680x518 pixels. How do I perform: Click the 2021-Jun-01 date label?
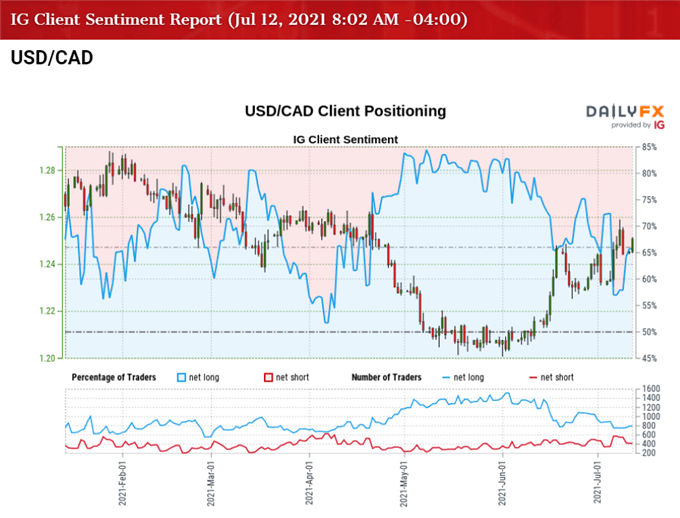pos(502,483)
